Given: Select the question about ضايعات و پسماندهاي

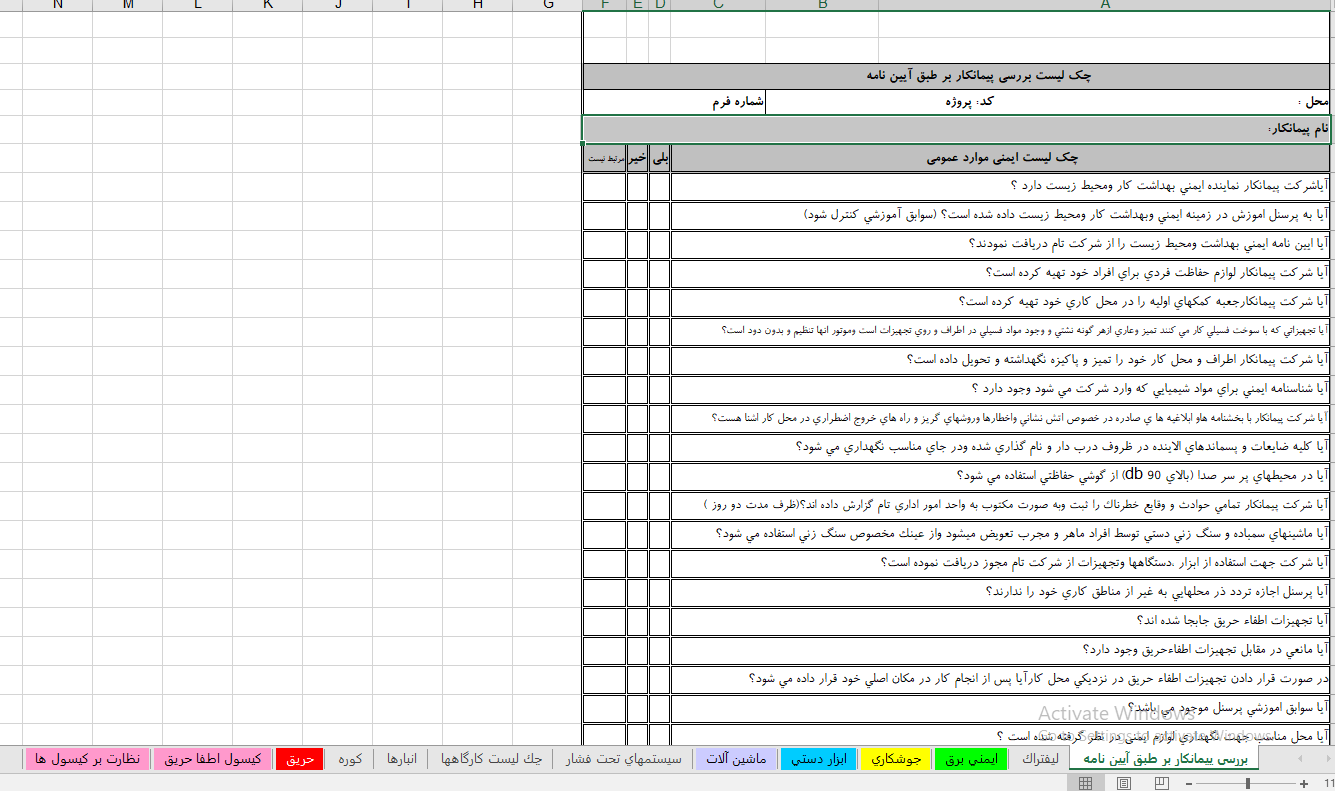Looking at the screenshot, I should click(x=1001, y=447).
